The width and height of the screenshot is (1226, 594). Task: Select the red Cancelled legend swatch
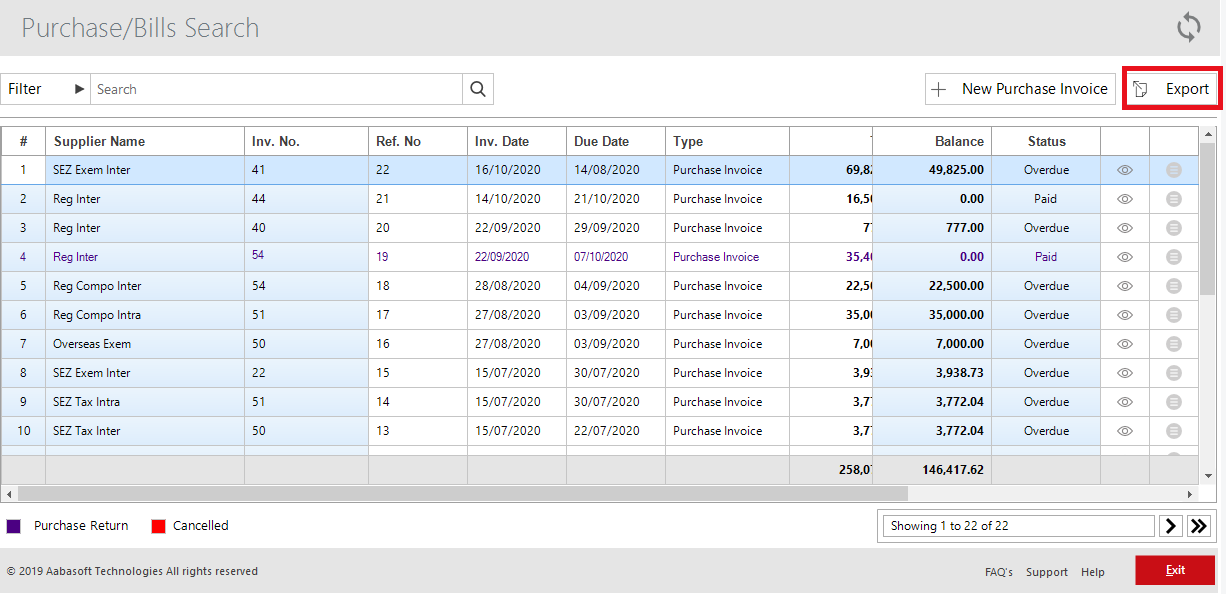tap(158, 525)
